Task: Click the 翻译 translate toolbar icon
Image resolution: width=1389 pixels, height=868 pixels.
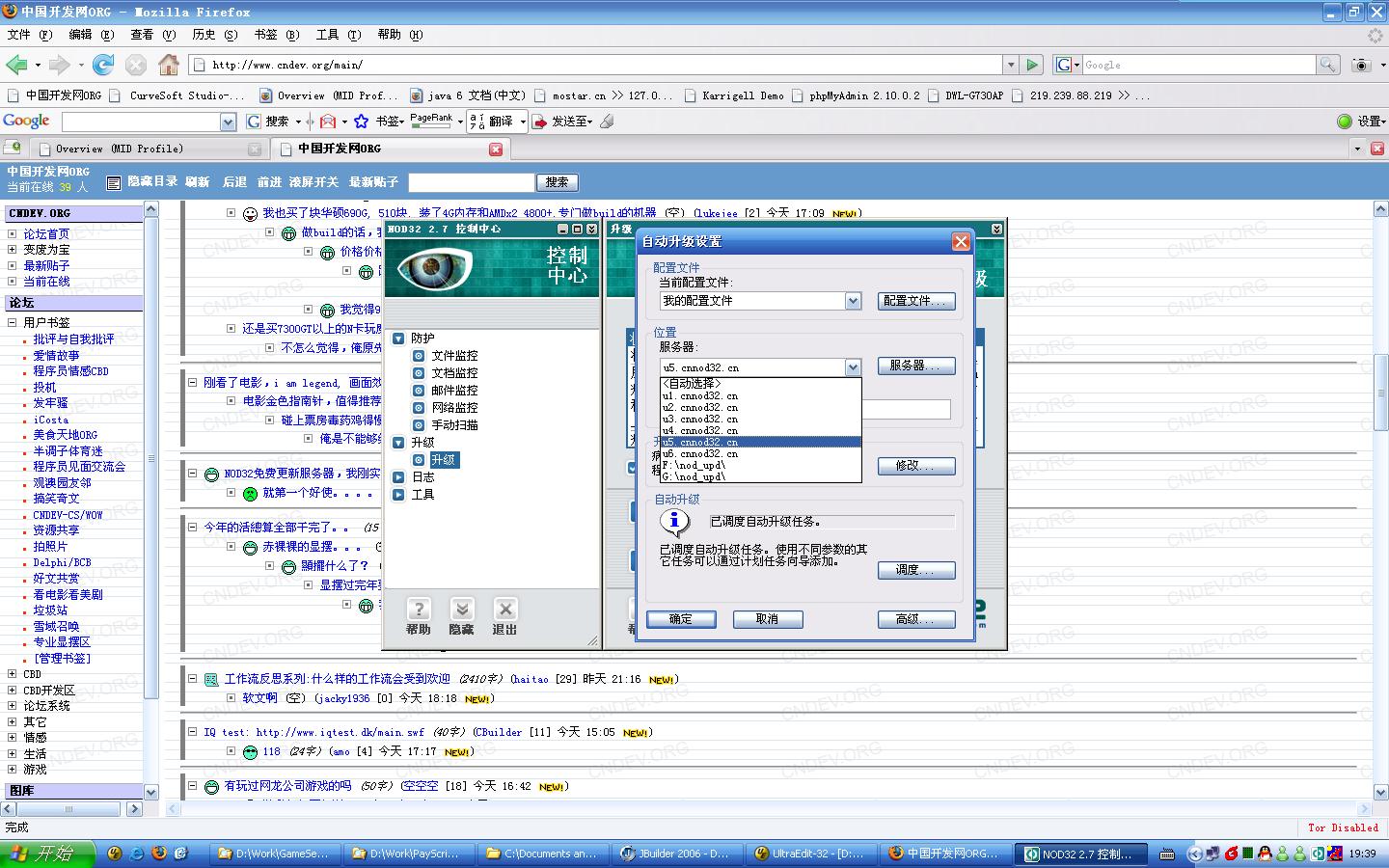Action: [x=477, y=122]
